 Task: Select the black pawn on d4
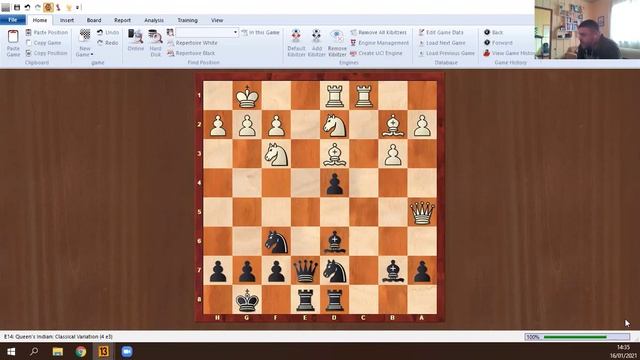(x=335, y=183)
